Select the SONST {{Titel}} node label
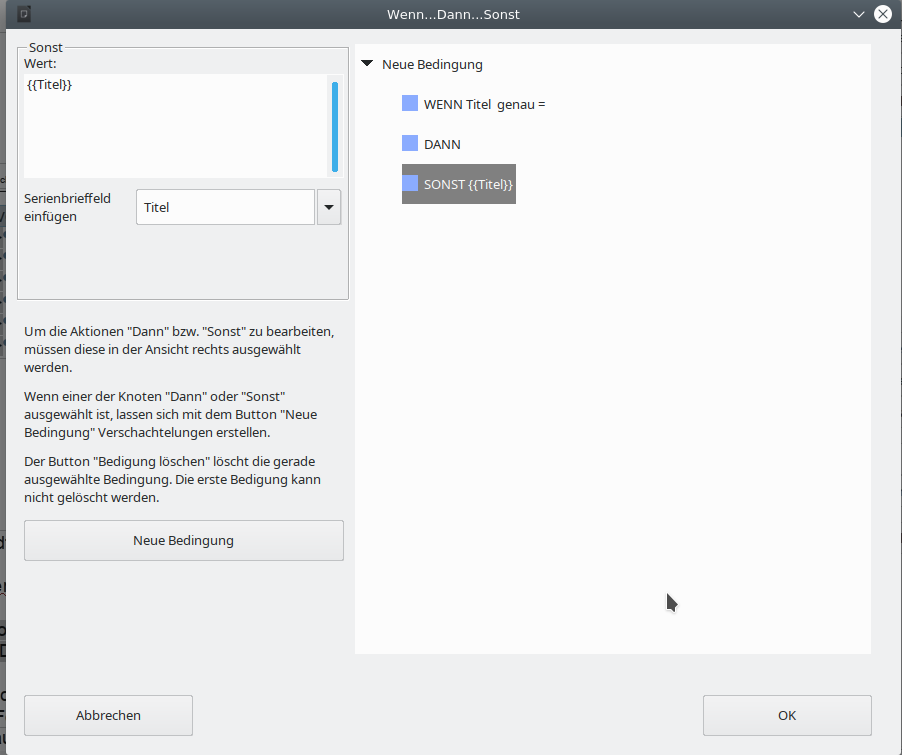902x755 pixels. coord(468,184)
